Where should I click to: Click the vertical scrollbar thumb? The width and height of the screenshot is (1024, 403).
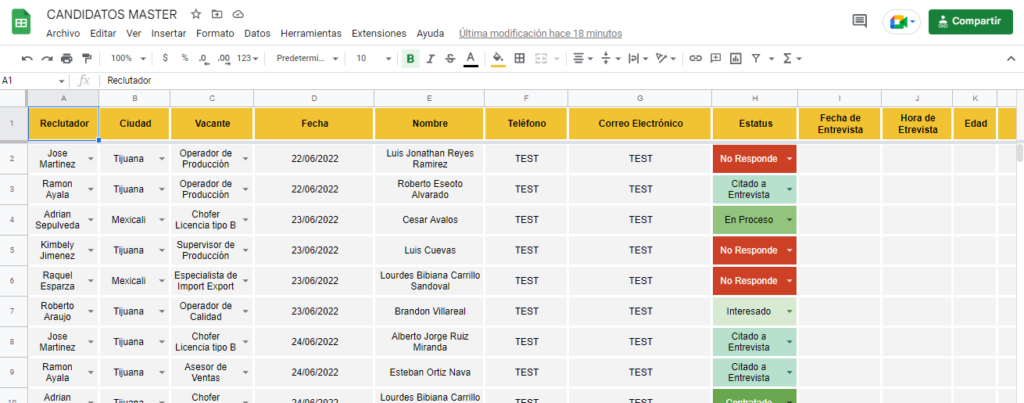click(x=1019, y=153)
